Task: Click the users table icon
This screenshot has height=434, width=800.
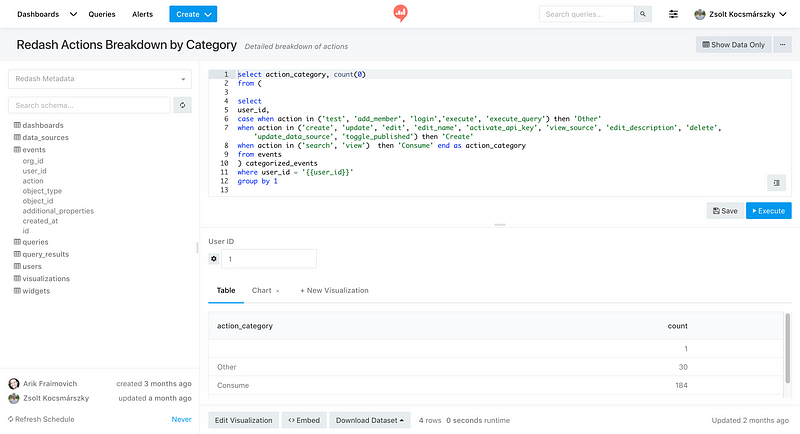Action: [x=17, y=266]
